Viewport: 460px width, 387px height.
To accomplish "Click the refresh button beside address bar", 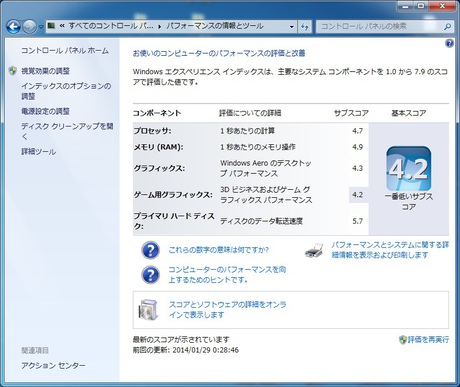I will [304, 27].
